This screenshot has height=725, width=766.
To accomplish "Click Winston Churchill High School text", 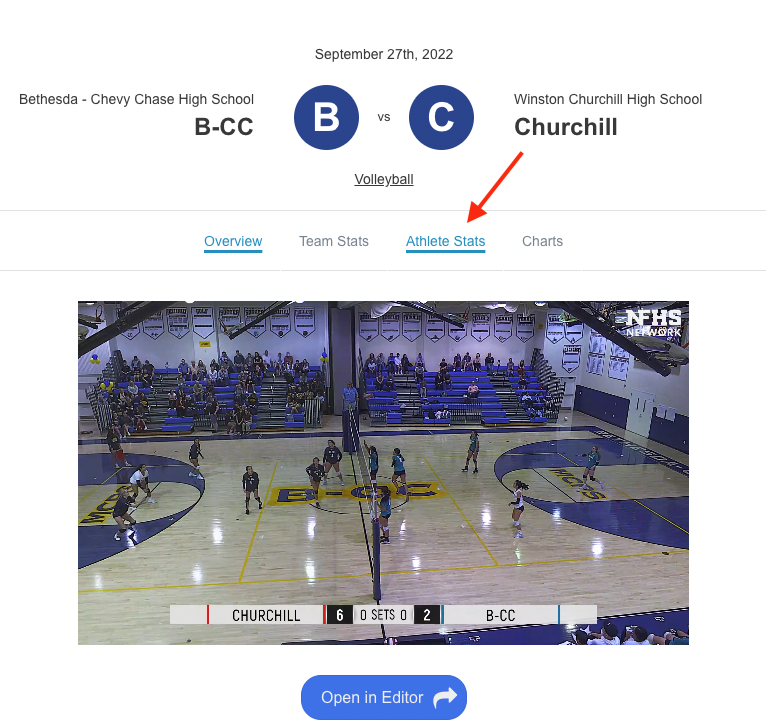I will 608,99.
